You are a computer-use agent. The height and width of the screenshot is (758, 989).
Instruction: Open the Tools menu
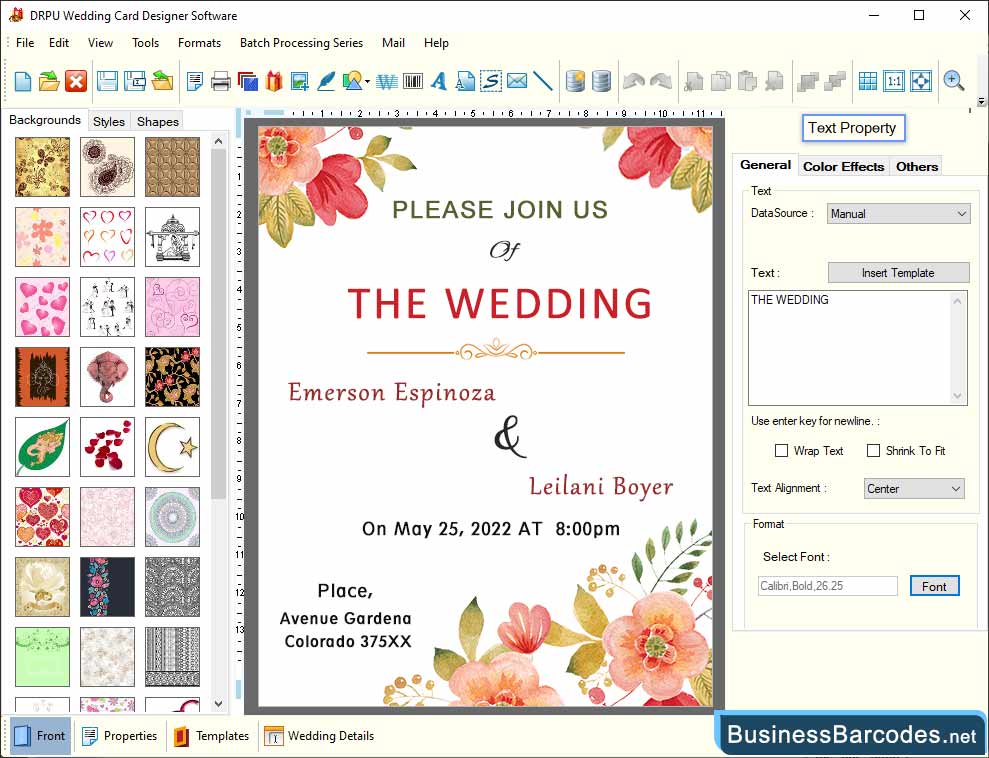145,43
